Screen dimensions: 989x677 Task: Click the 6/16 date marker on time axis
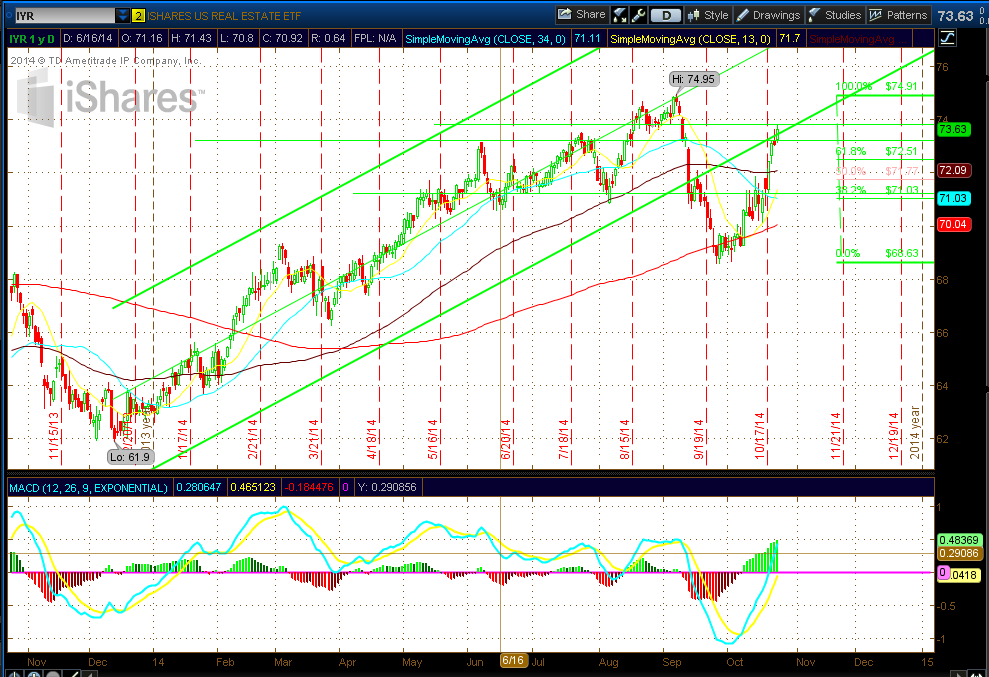[512, 661]
